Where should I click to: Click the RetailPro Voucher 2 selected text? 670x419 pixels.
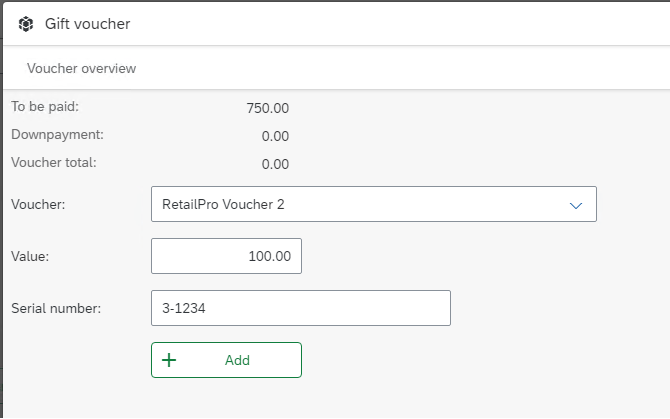tap(223, 204)
